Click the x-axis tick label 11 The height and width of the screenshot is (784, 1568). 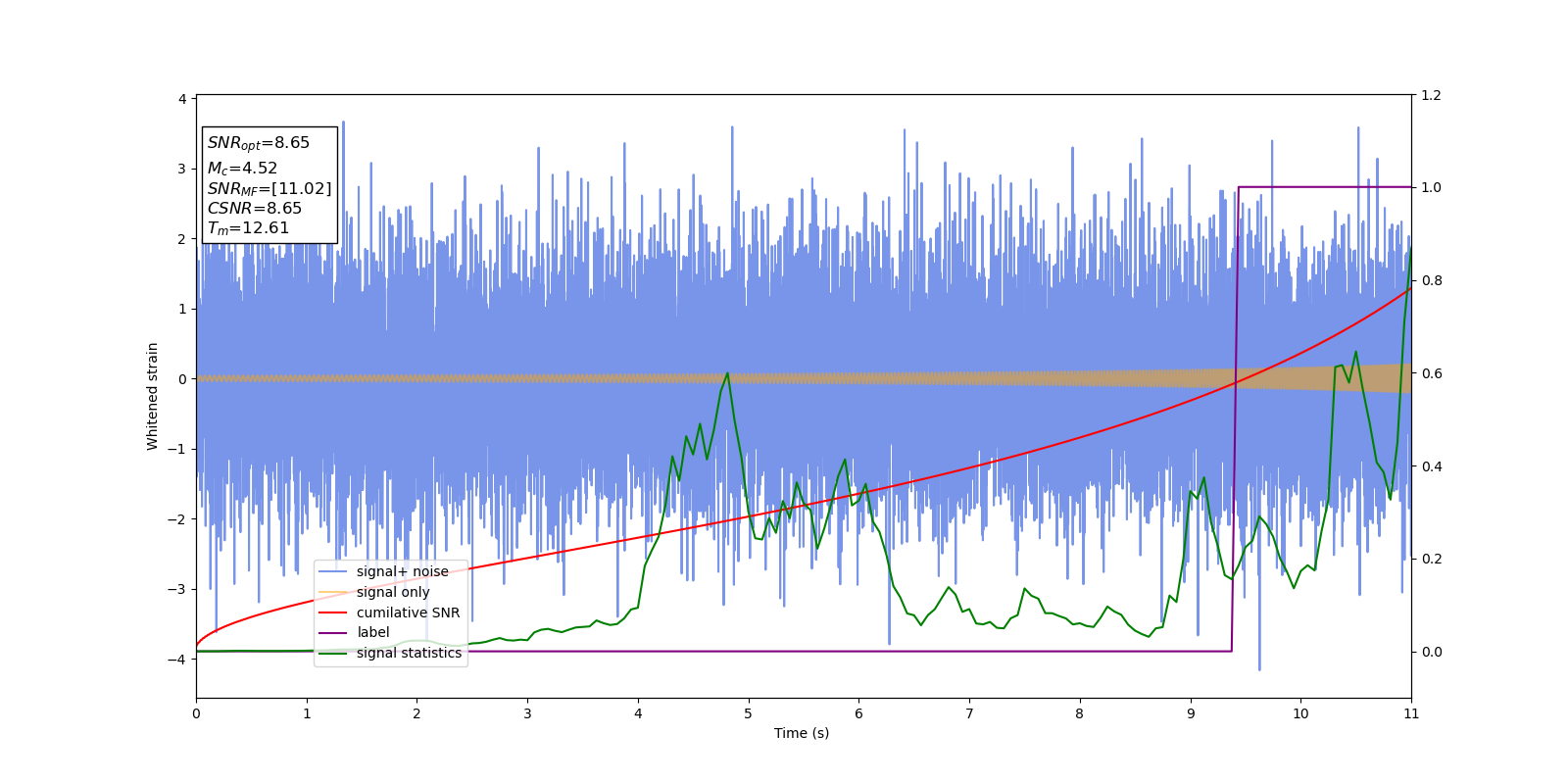(x=1411, y=713)
